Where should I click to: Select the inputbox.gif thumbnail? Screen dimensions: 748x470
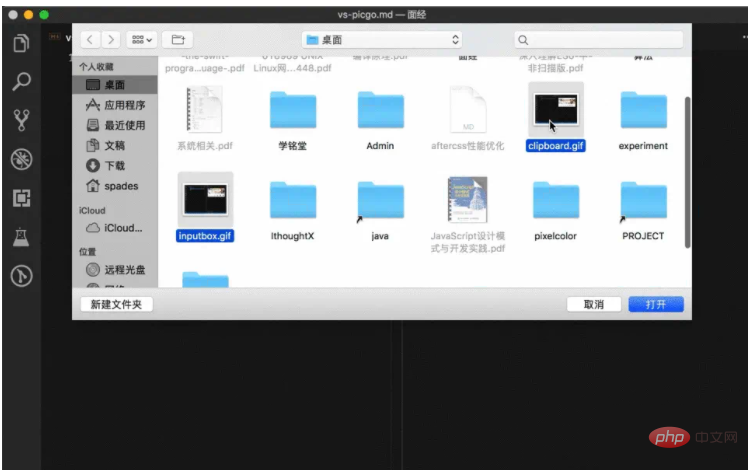pyautogui.click(x=205, y=199)
